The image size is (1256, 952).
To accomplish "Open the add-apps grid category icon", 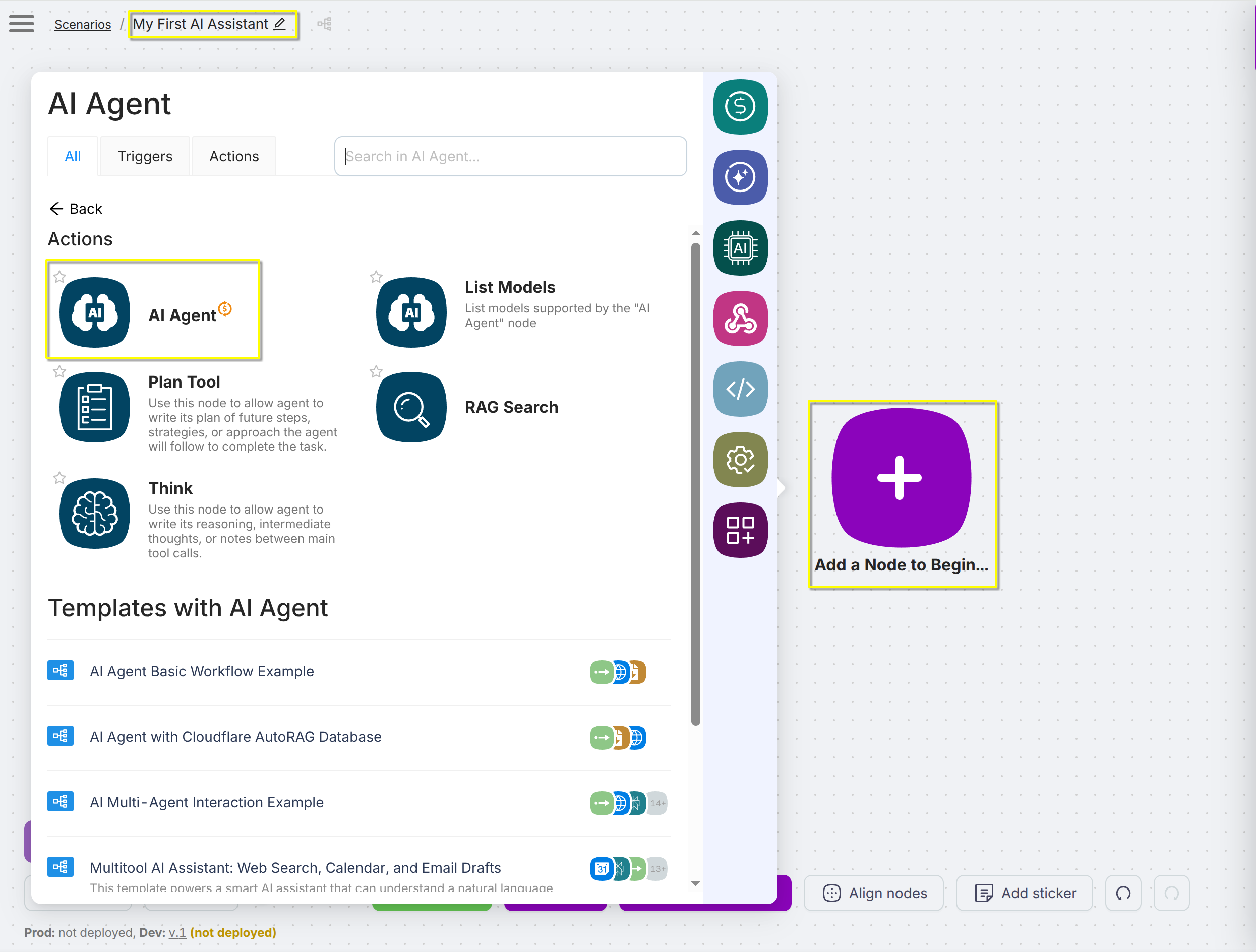I will [x=740, y=530].
